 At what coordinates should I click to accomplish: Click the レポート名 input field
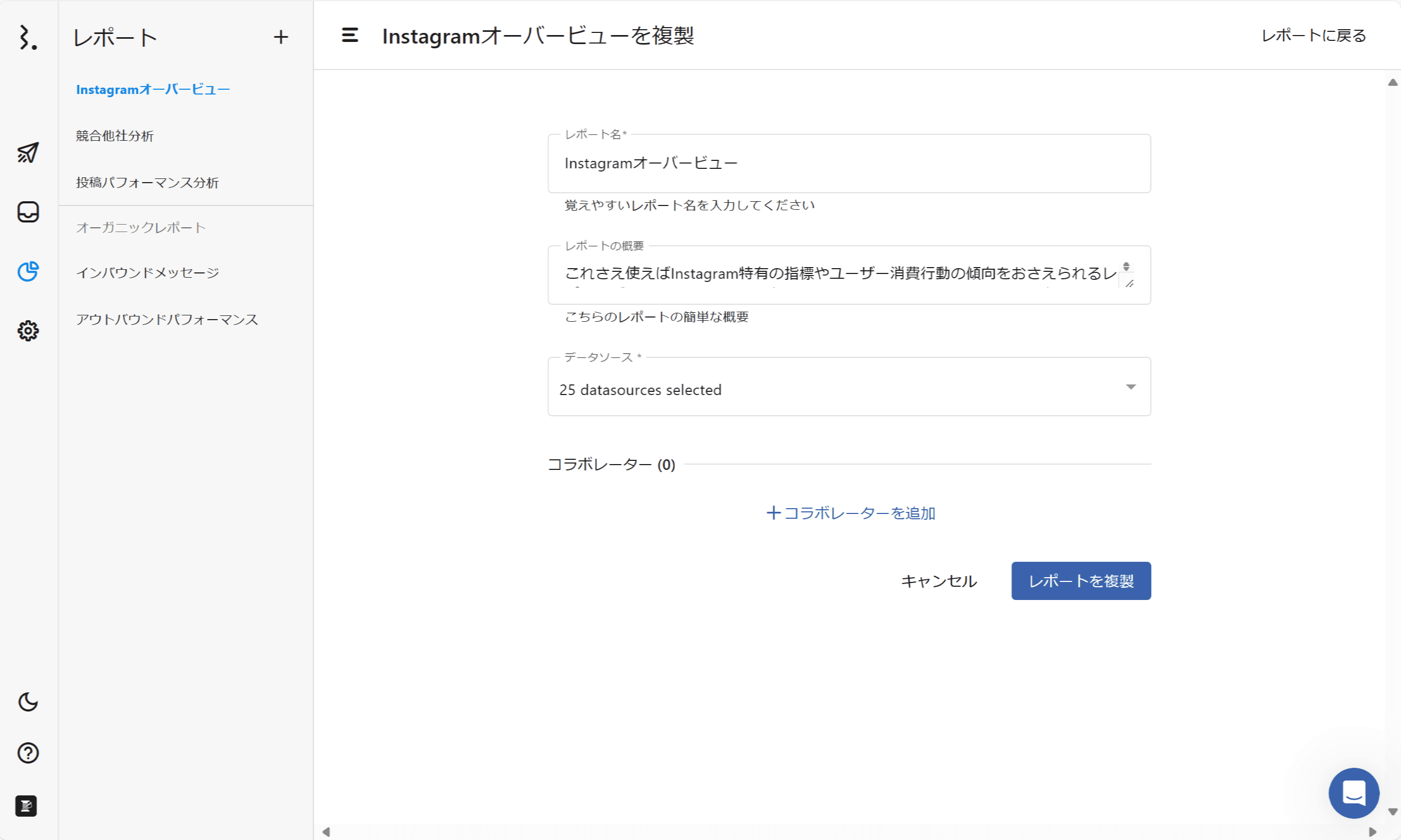point(848,164)
